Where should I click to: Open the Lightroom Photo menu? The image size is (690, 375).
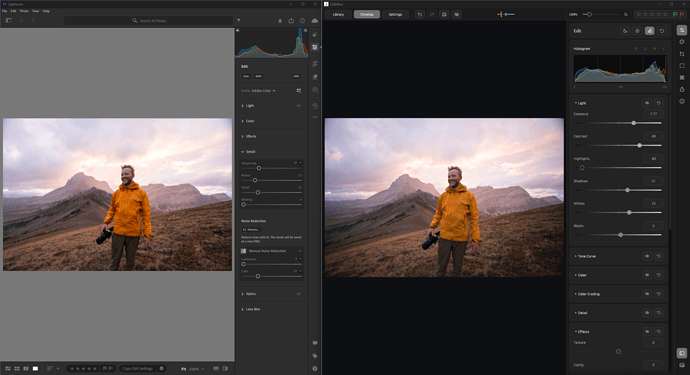coord(24,11)
